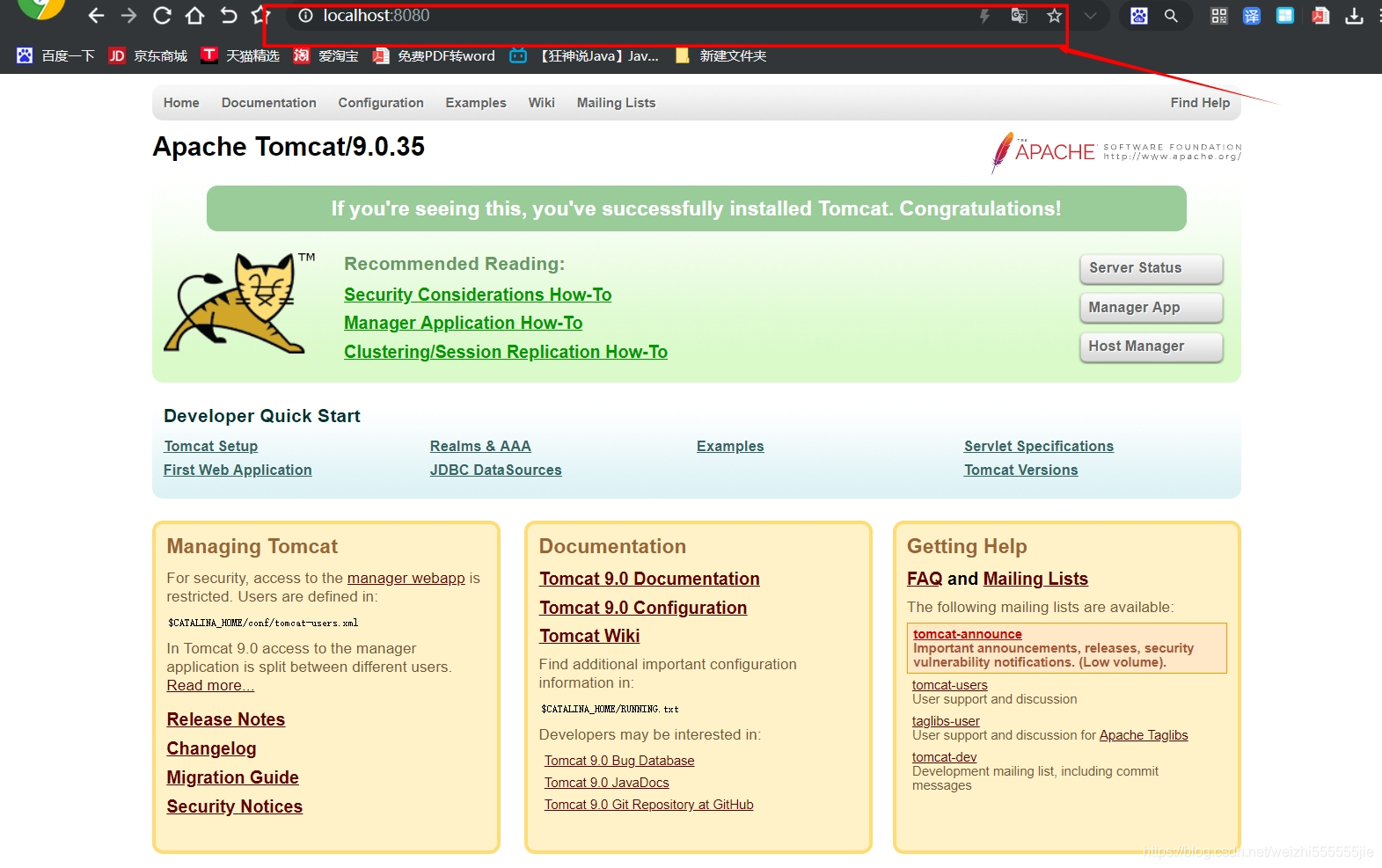Viewport: 1382px width, 868px height.
Task: Open the 狂神说Java bookmark
Action: [584, 55]
